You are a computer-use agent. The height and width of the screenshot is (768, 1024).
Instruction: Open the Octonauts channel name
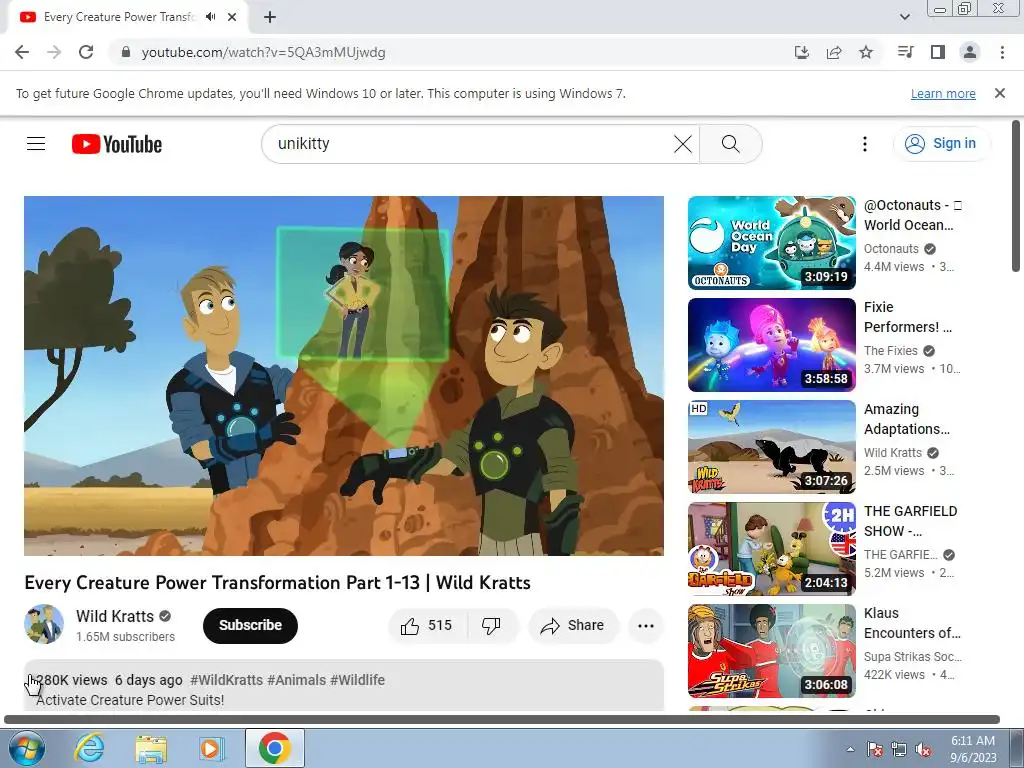891,249
